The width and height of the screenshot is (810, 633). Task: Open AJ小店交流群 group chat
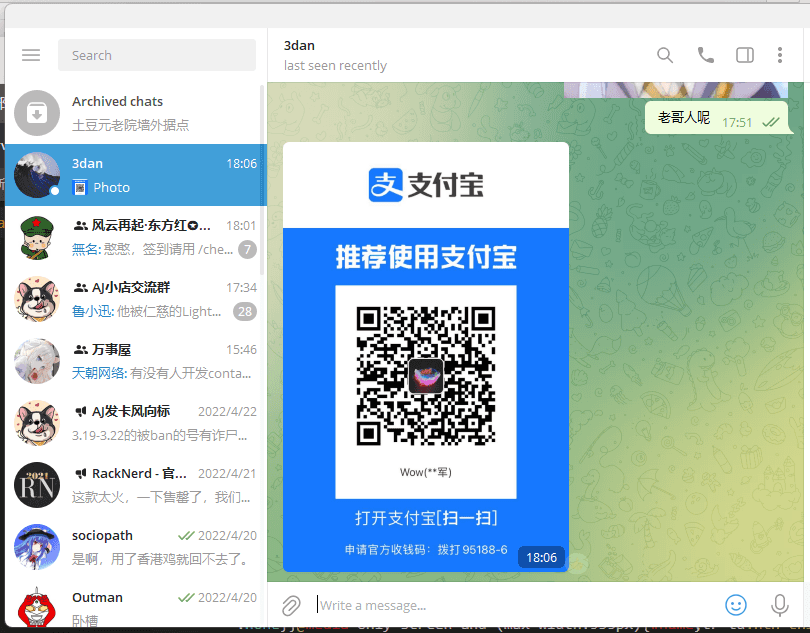coord(135,299)
